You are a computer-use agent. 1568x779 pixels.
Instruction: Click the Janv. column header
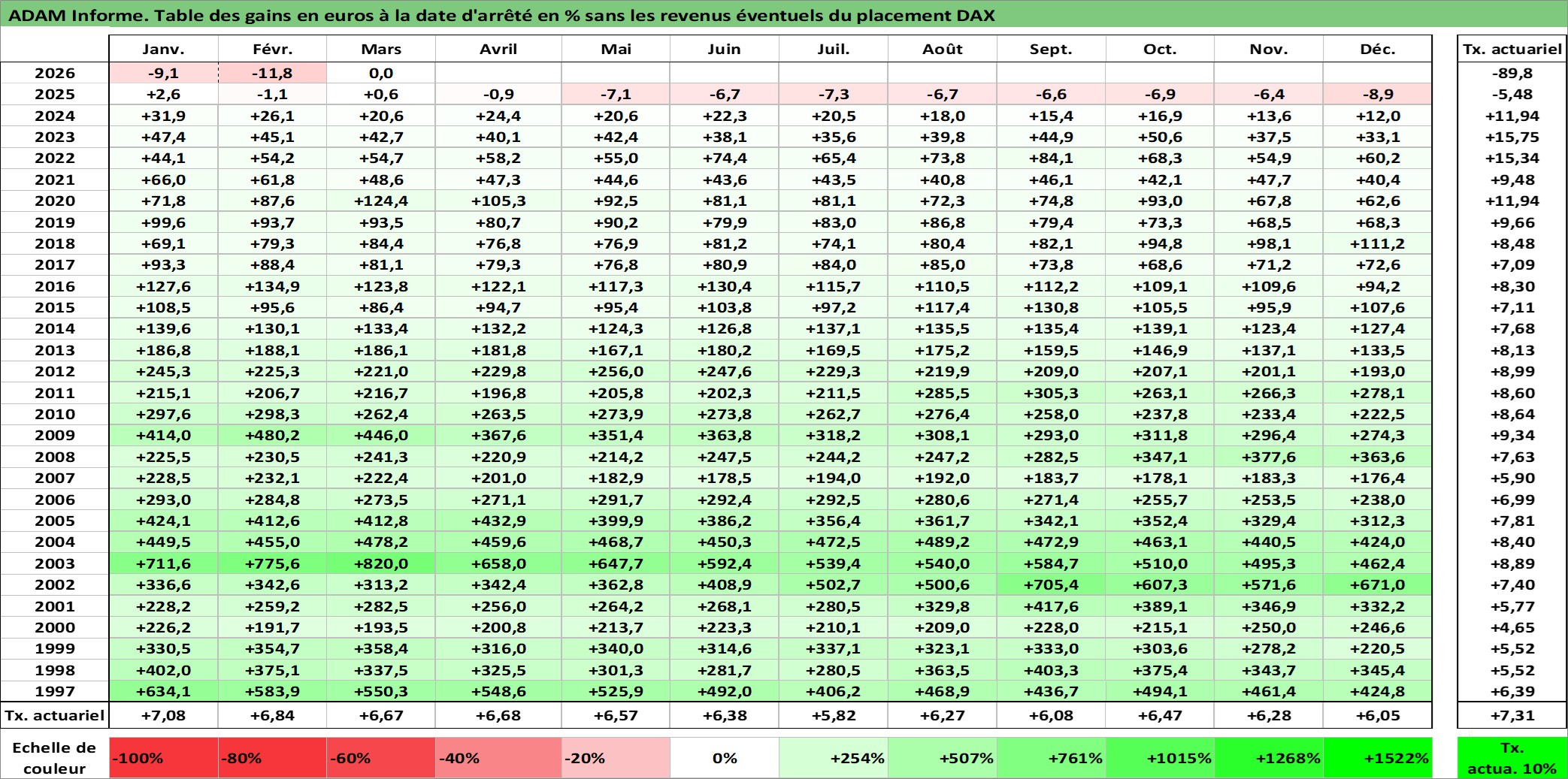click(x=164, y=49)
